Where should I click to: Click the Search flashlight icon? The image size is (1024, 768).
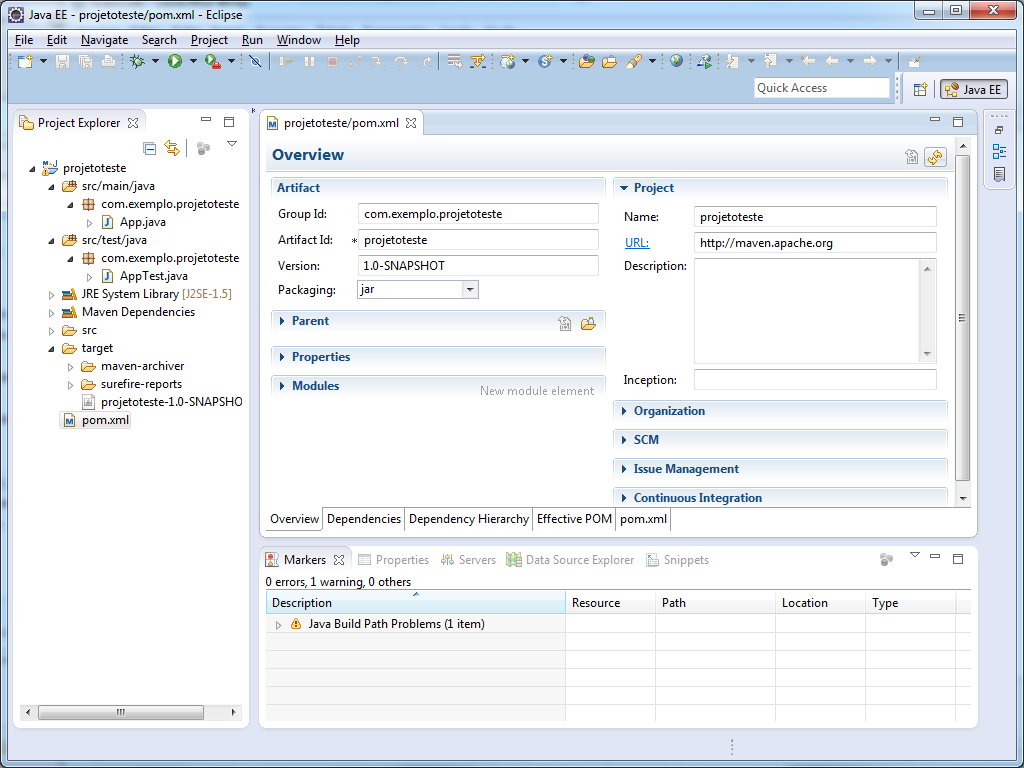(633, 61)
